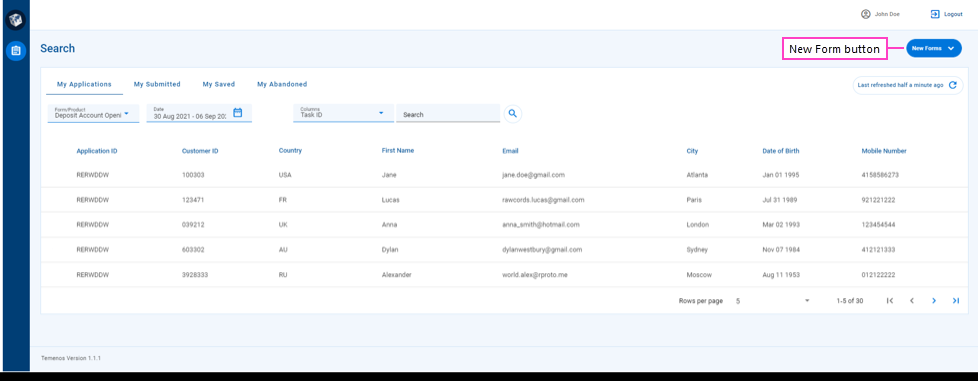This screenshot has height=381, width=978.
Task: Sort by Customer ID column header
Action: pyautogui.click(x=200, y=151)
